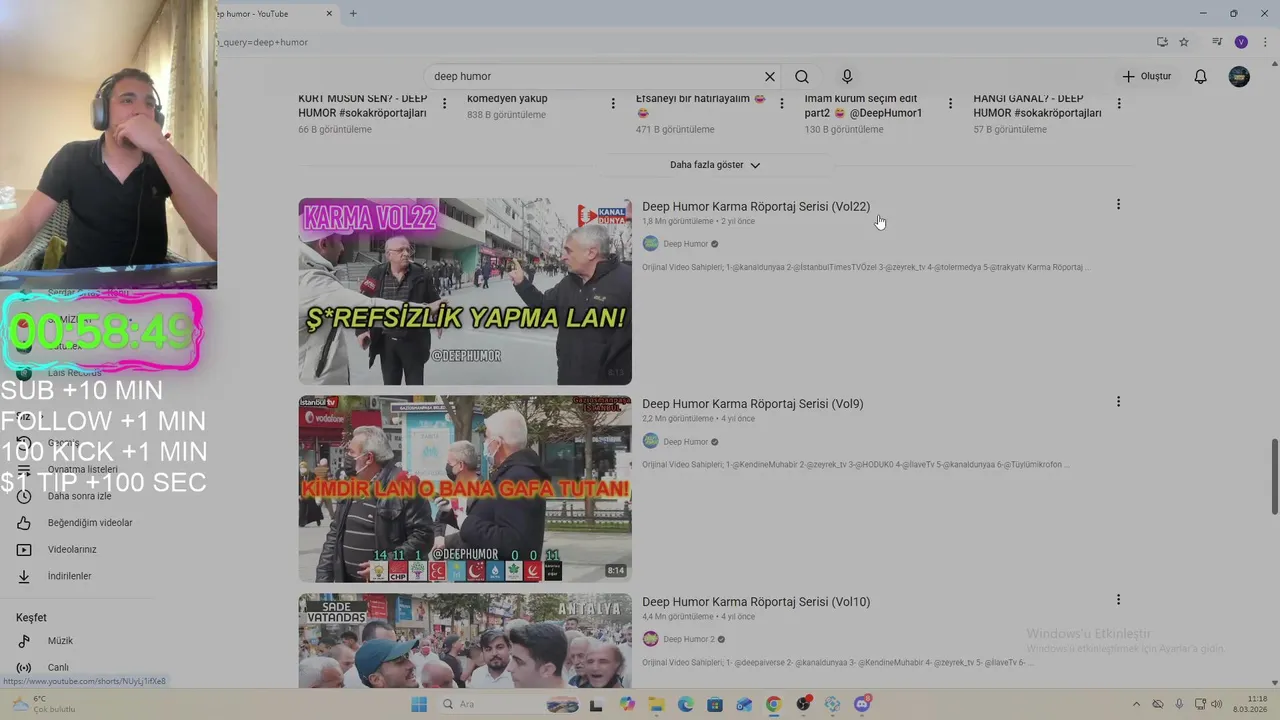Open 'Deep Humor Karma Röportaj Serisi (Vol9)' title
The width and height of the screenshot is (1280, 720).
coord(753,404)
